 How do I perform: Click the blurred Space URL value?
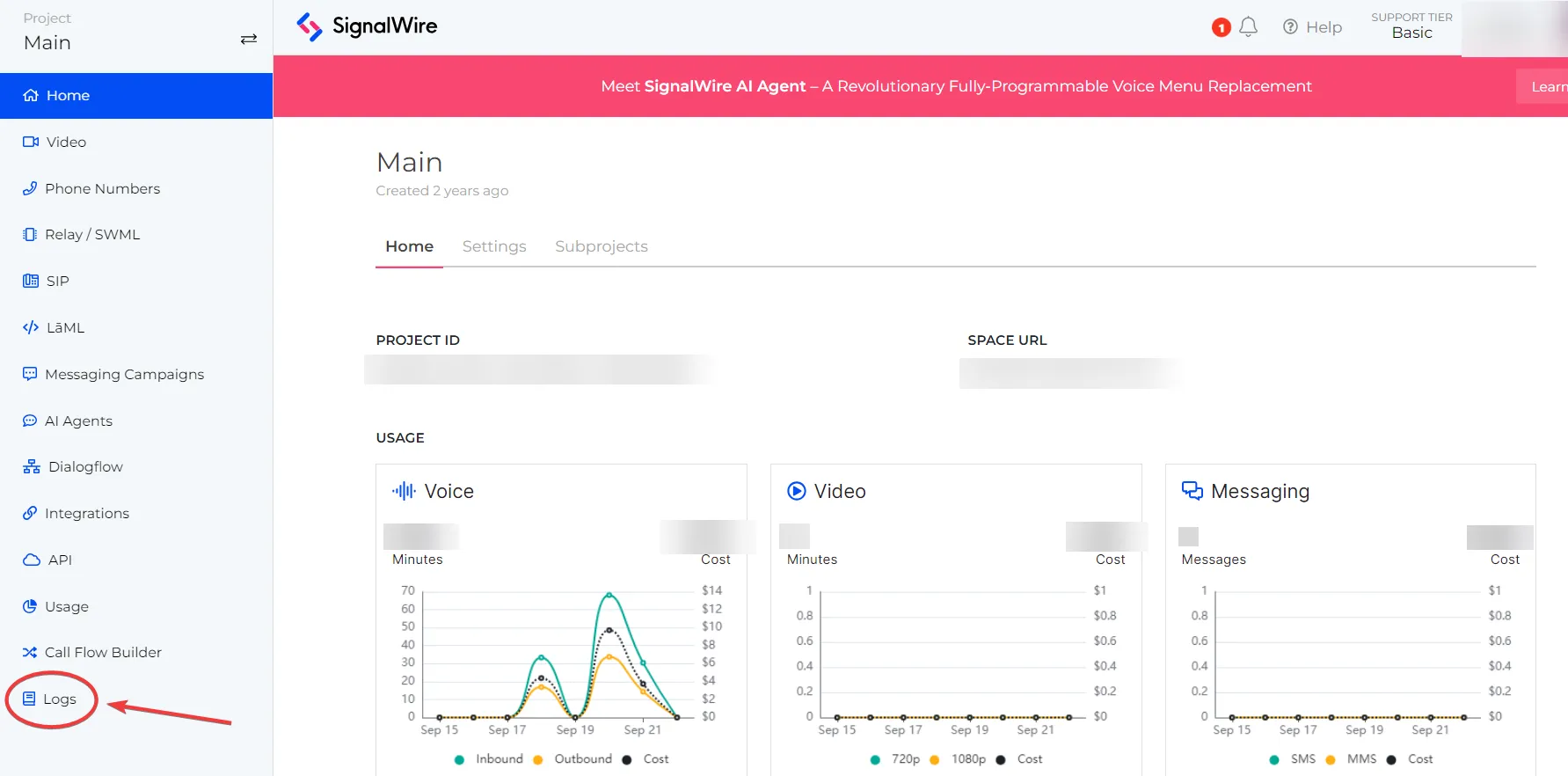[x=1069, y=373]
